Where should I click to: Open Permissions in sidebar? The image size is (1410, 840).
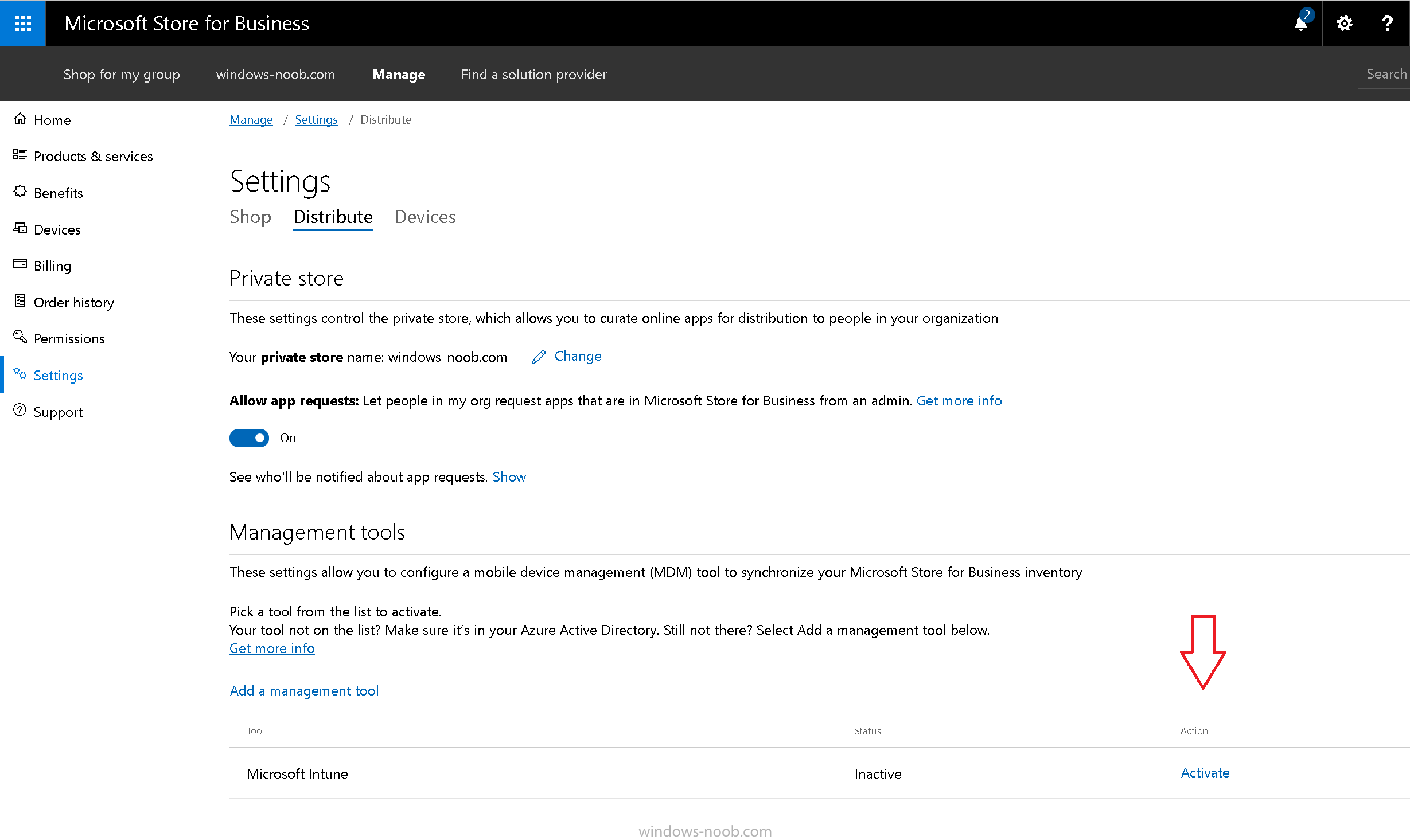click(x=69, y=339)
